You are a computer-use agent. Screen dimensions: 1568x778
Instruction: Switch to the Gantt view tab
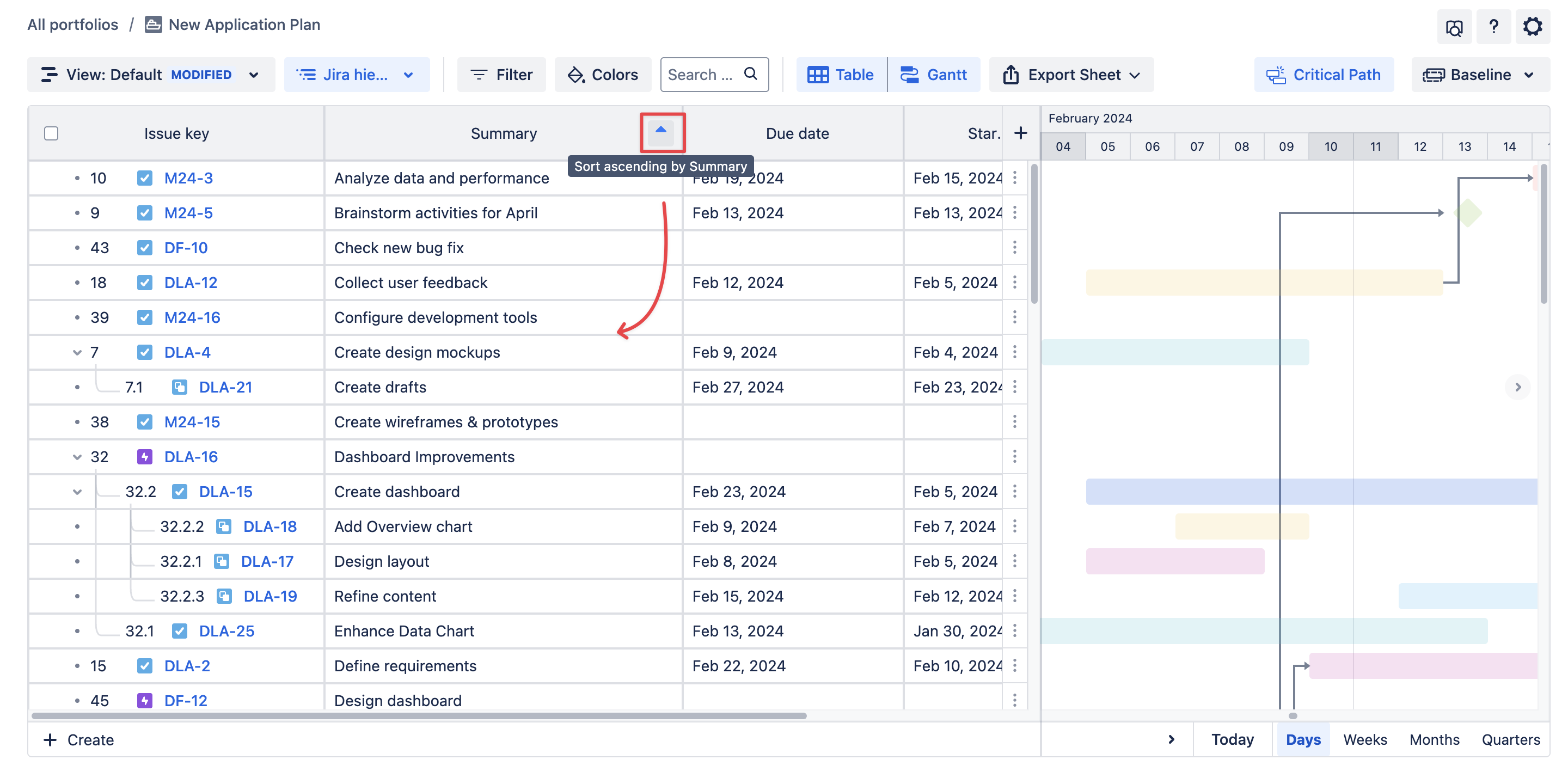(934, 75)
